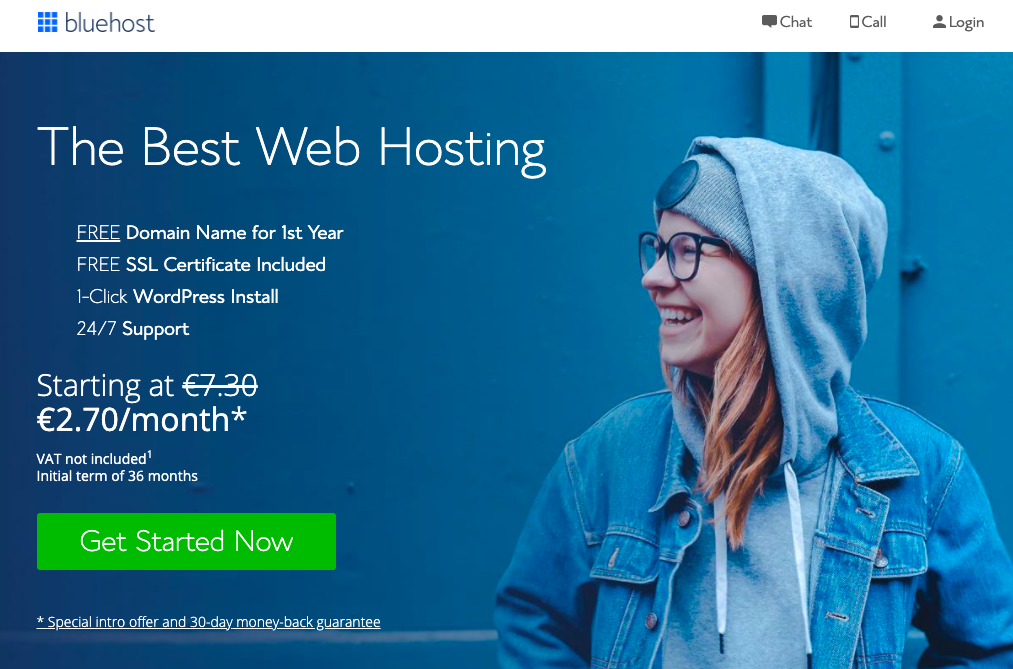Click the bluehost blue grid logo icon

(47, 22)
